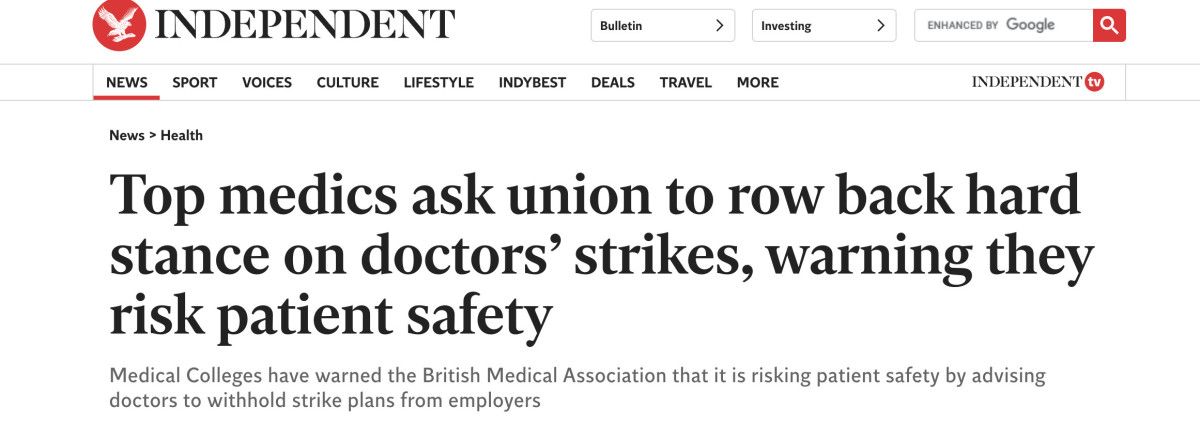
Task: Open the DEALS section
Action: click(x=612, y=83)
